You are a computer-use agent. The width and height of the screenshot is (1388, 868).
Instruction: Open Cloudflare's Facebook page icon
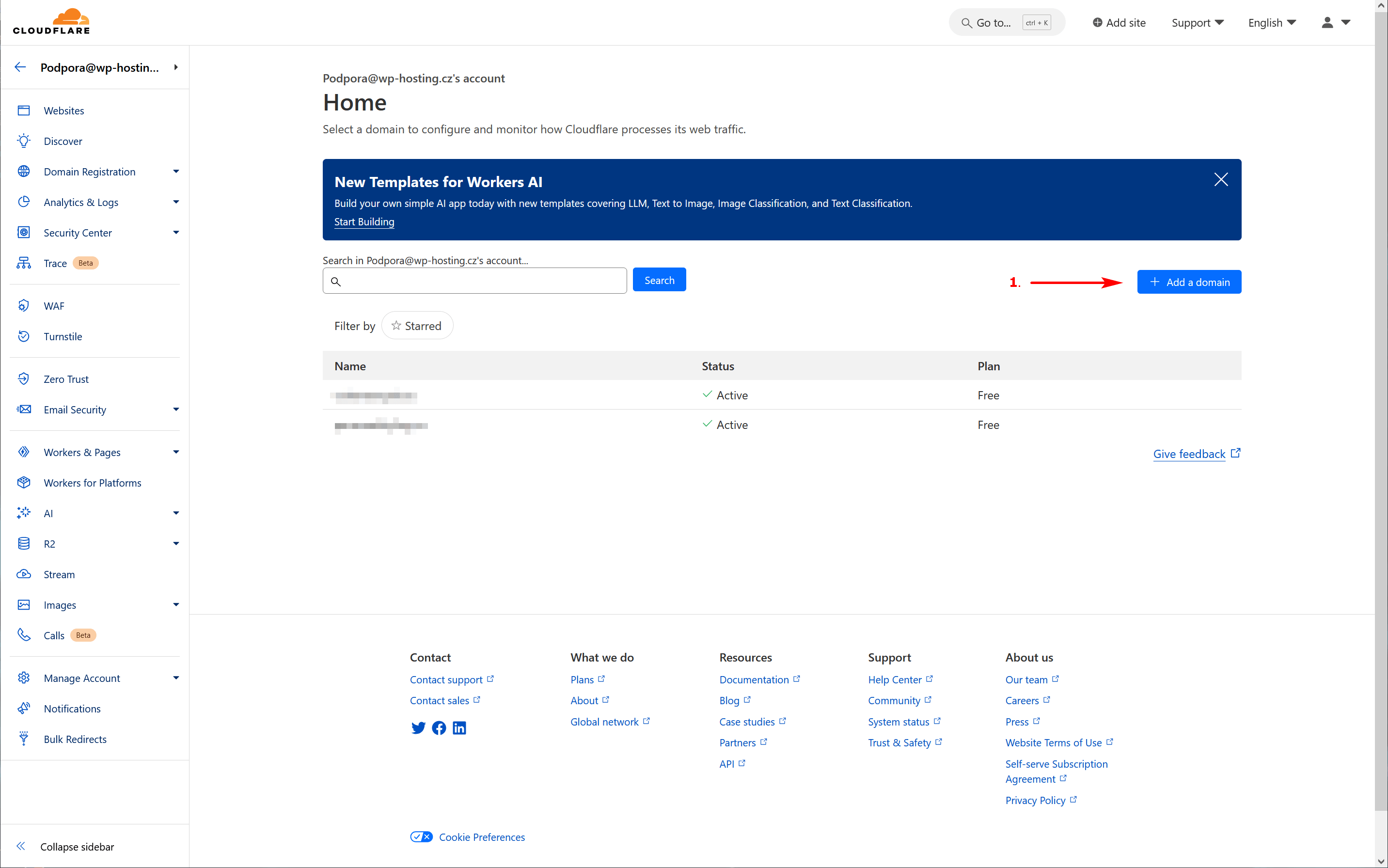click(439, 728)
